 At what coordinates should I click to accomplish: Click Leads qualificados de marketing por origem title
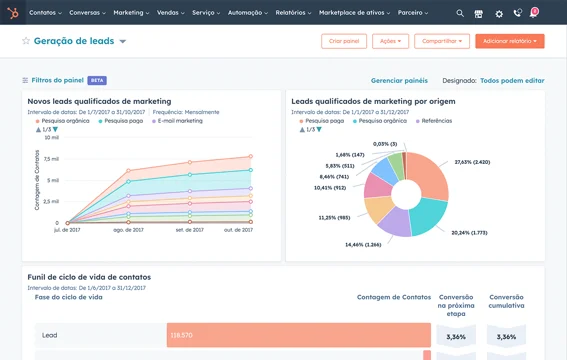[x=373, y=102]
